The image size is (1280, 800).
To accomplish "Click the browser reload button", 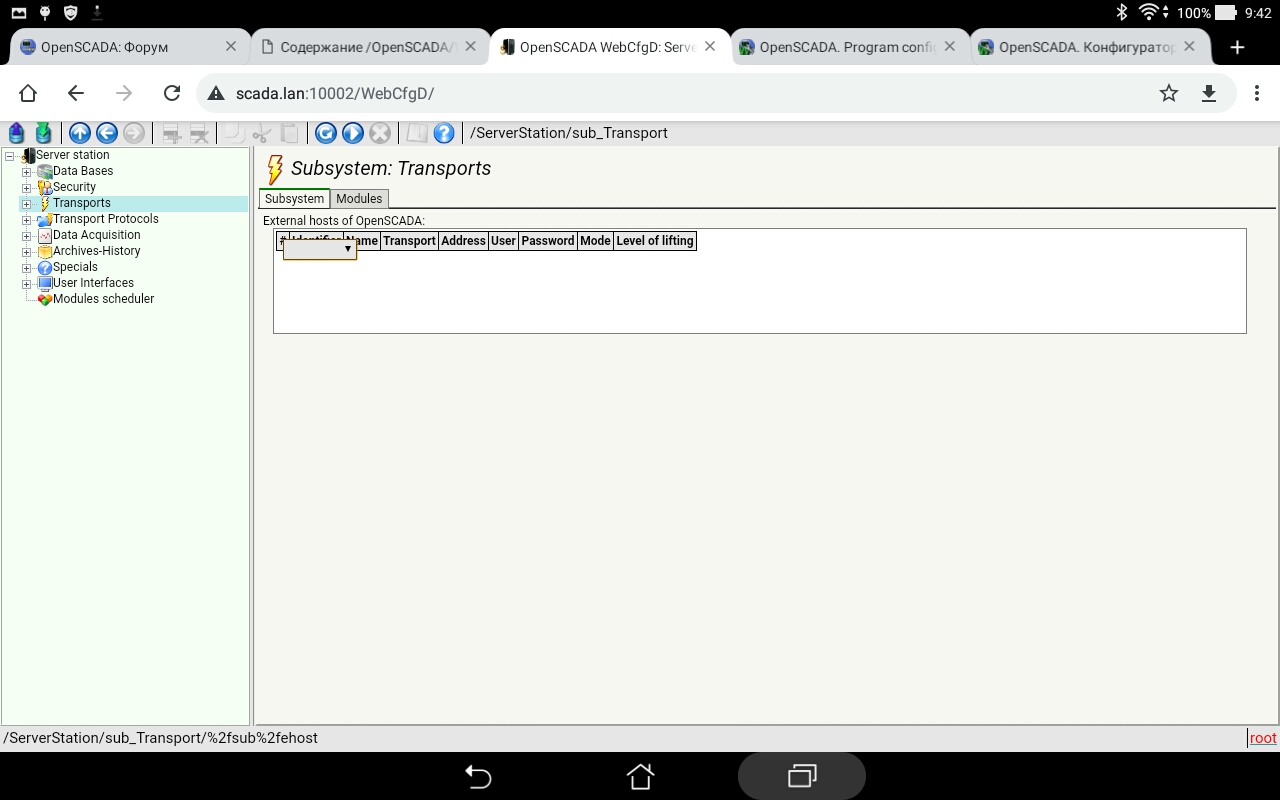I will (x=172, y=93).
